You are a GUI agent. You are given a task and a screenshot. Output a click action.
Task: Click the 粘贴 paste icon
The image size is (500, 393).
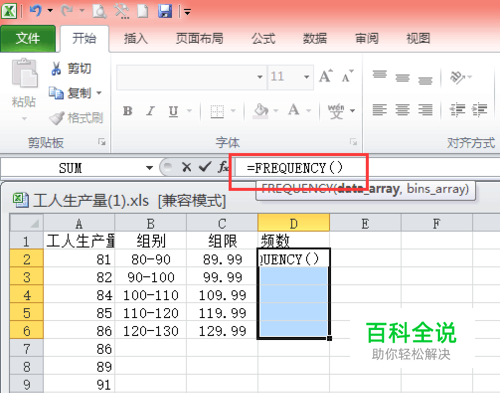(24, 73)
